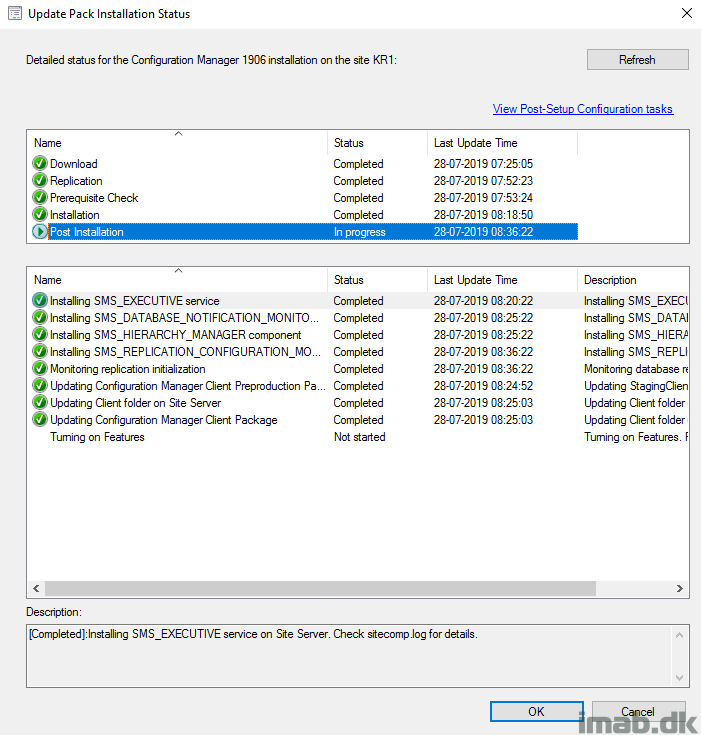Click the check icon for Installing SMS_EXECUTIVE service
This screenshot has height=735, width=701.
[x=40, y=300]
